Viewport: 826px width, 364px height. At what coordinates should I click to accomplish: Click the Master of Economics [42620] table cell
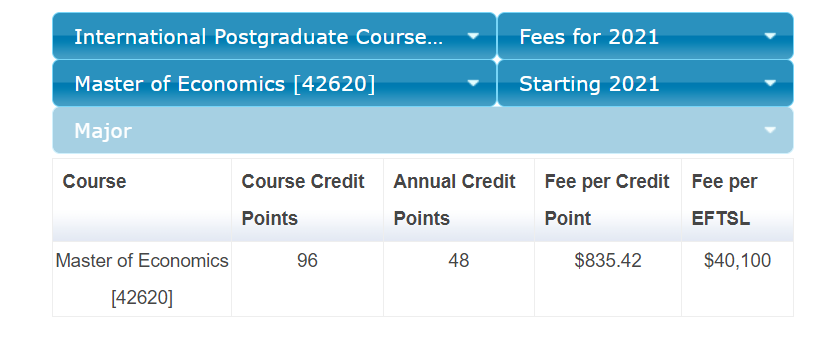click(142, 279)
